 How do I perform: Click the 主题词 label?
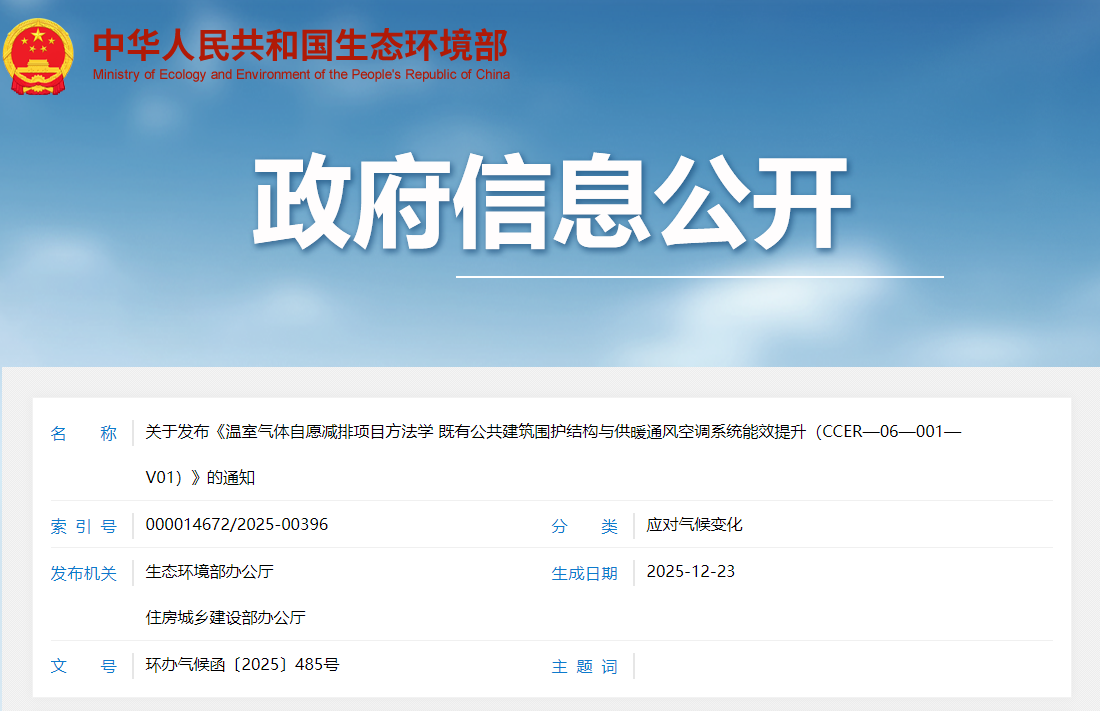pos(585,666)
